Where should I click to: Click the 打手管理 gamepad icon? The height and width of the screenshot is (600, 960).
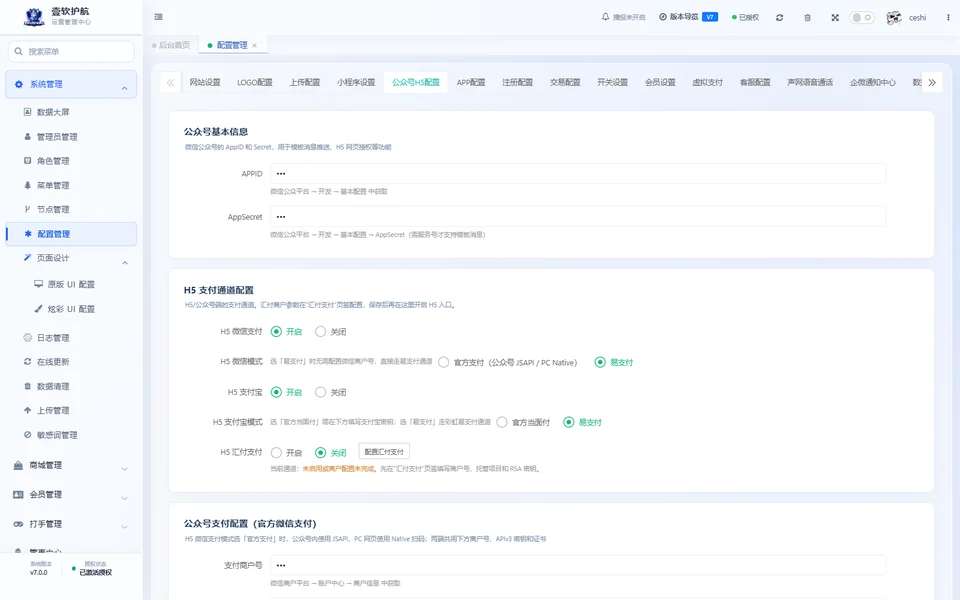pos(18,524)
